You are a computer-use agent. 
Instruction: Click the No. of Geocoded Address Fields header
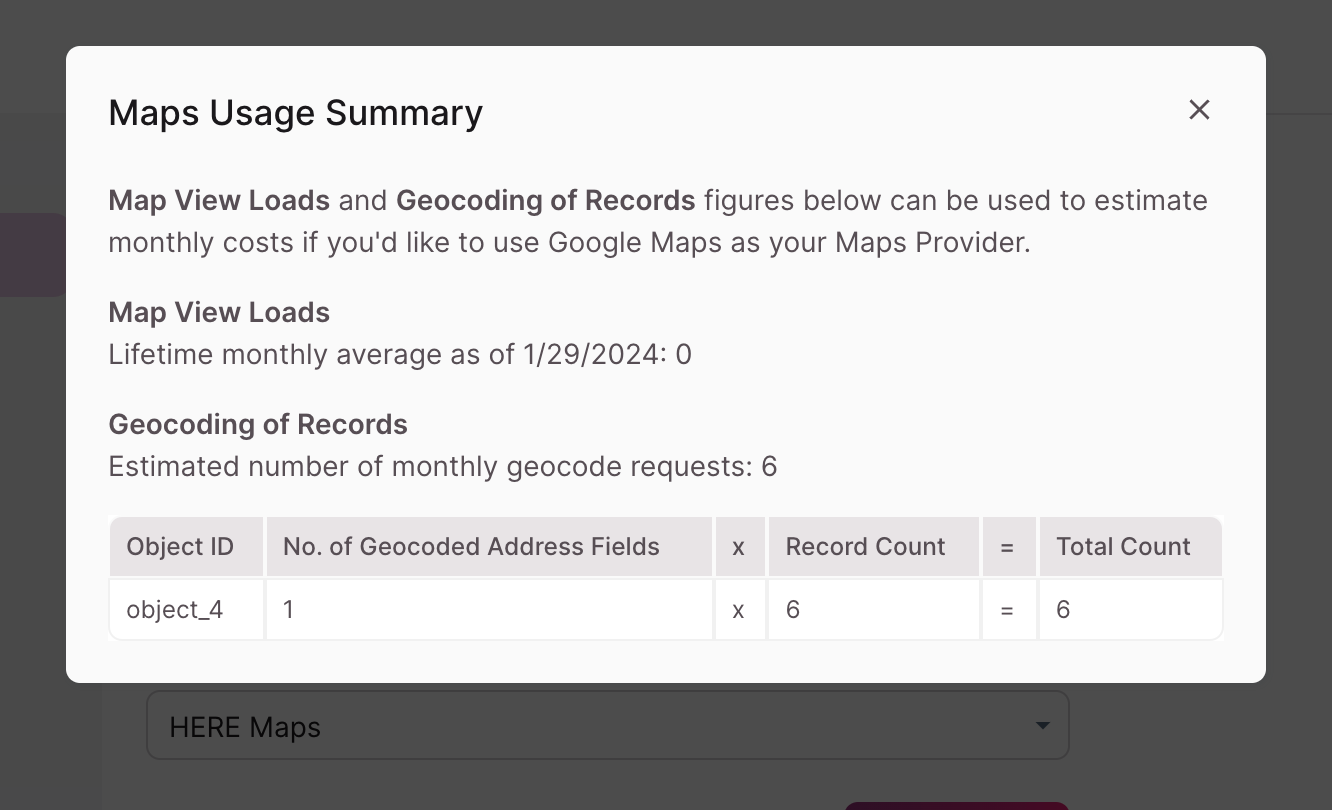pyautogui.click(x=471, y=547)
